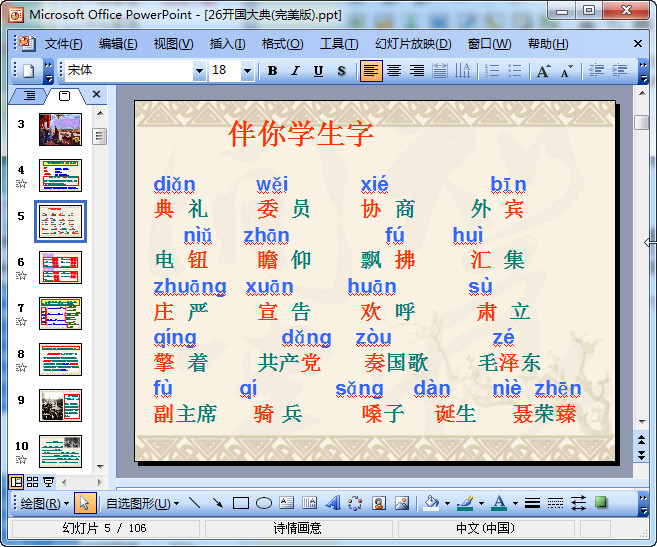Switch to the Slides thumbnail tab

click(x=65, y=96)
